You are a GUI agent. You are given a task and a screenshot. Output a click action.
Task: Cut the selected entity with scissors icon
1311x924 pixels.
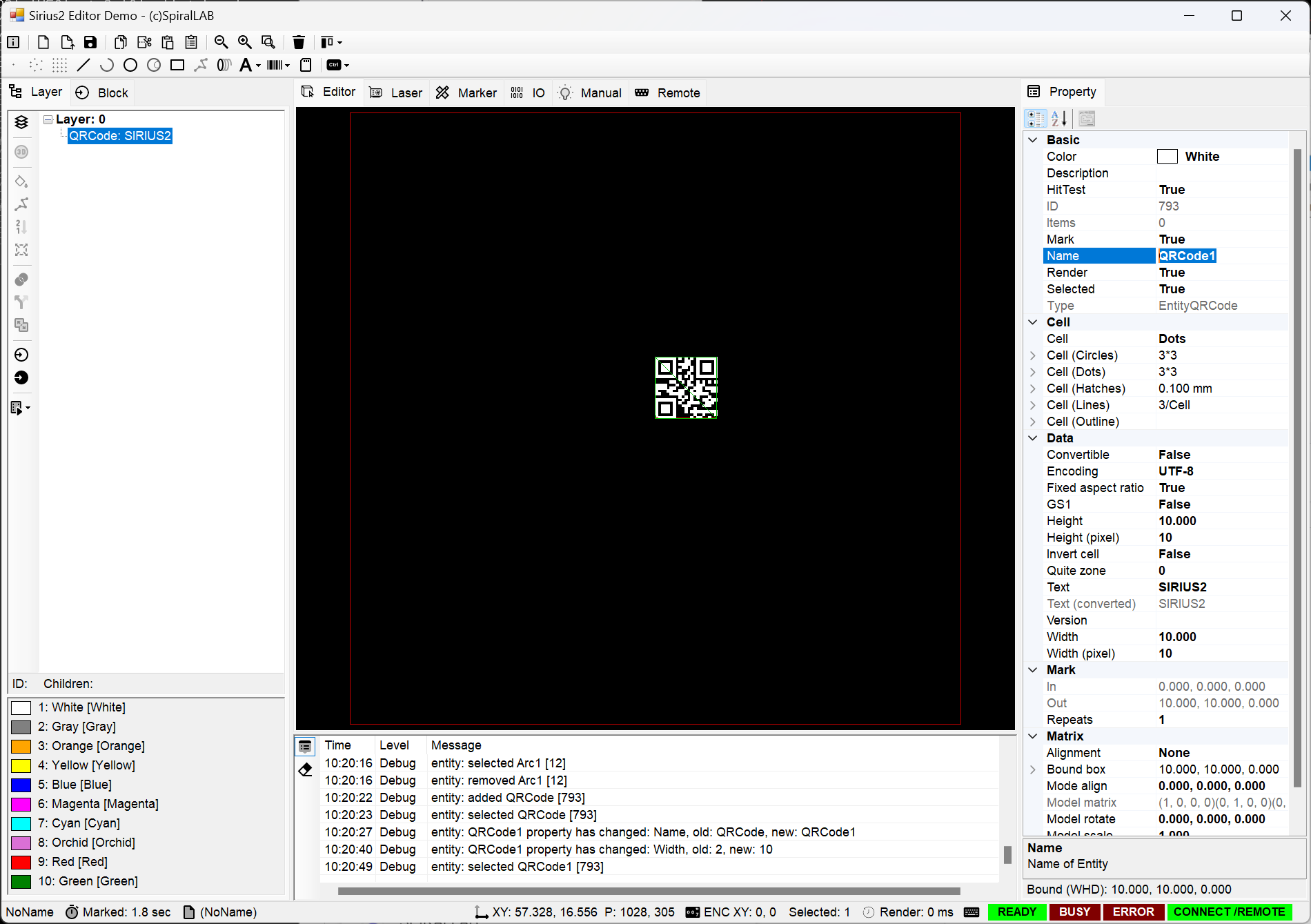[144, 42]
